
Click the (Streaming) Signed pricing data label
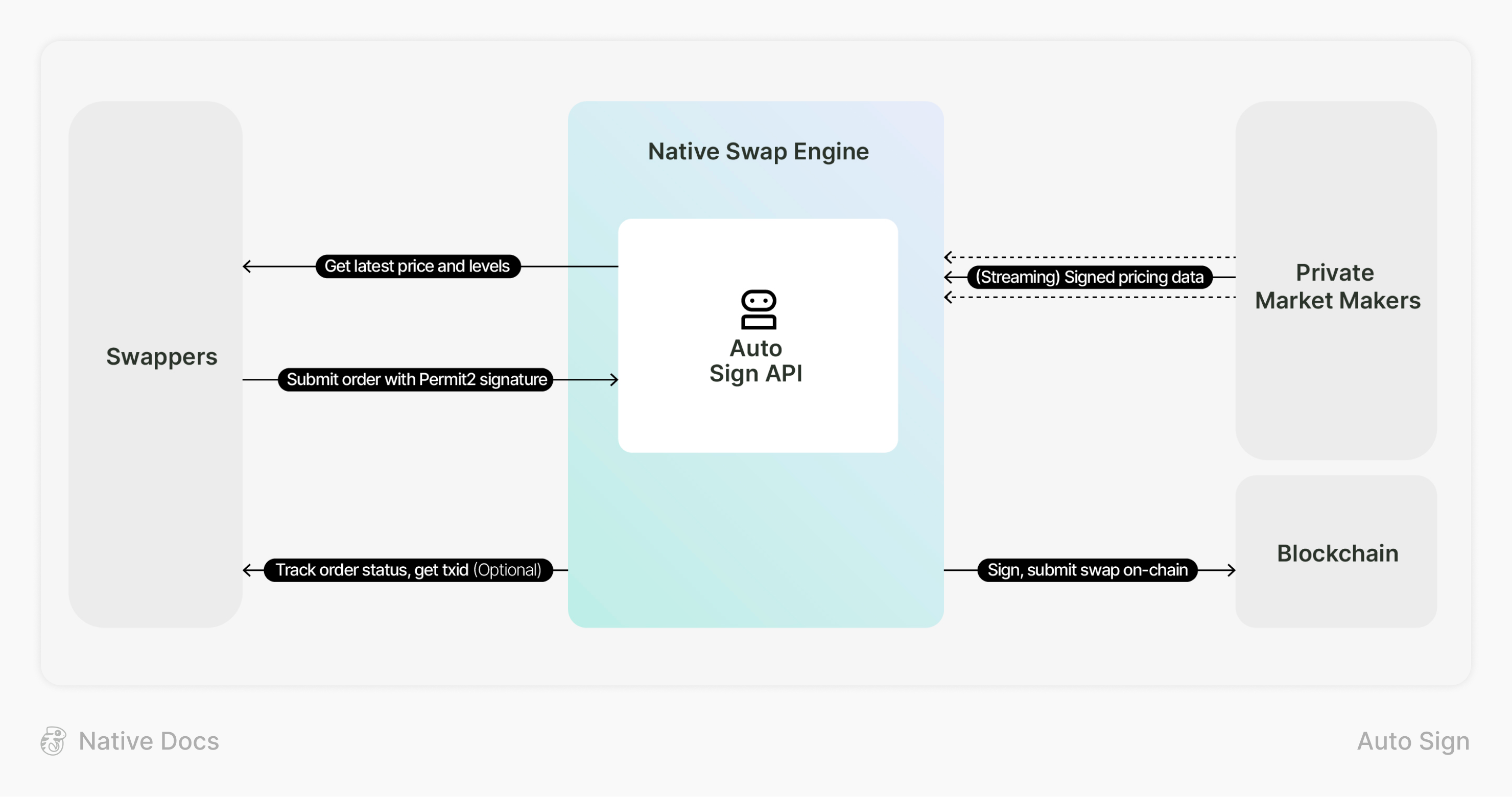point(1089,277)
